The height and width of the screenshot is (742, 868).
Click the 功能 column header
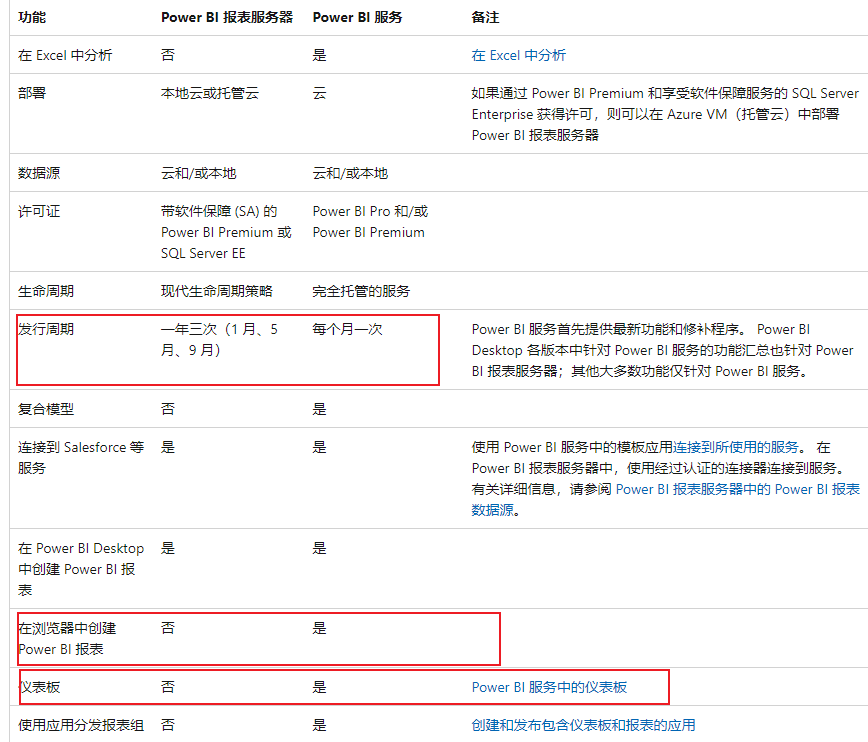point(32,18)
